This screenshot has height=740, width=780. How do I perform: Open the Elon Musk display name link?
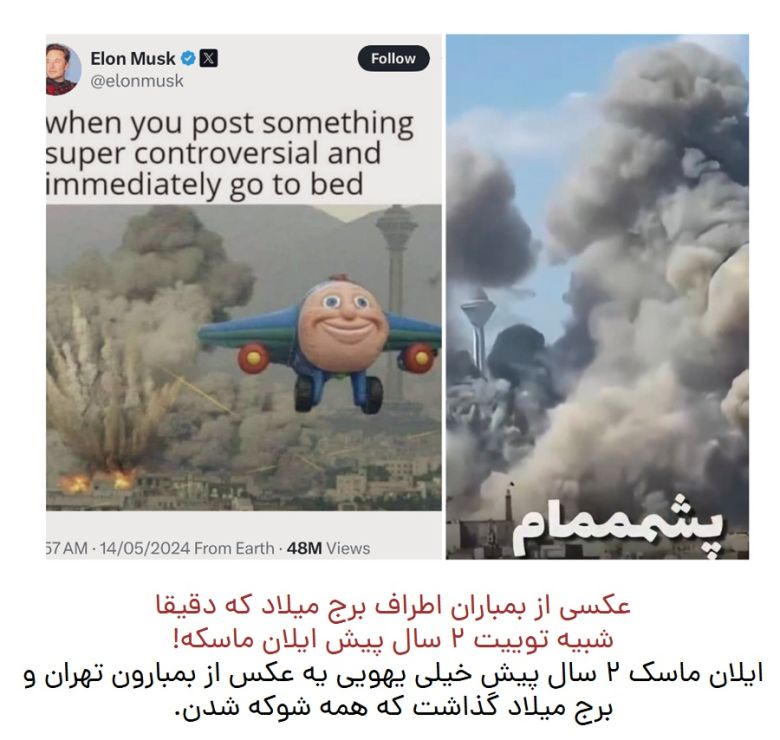coord(133,59)
